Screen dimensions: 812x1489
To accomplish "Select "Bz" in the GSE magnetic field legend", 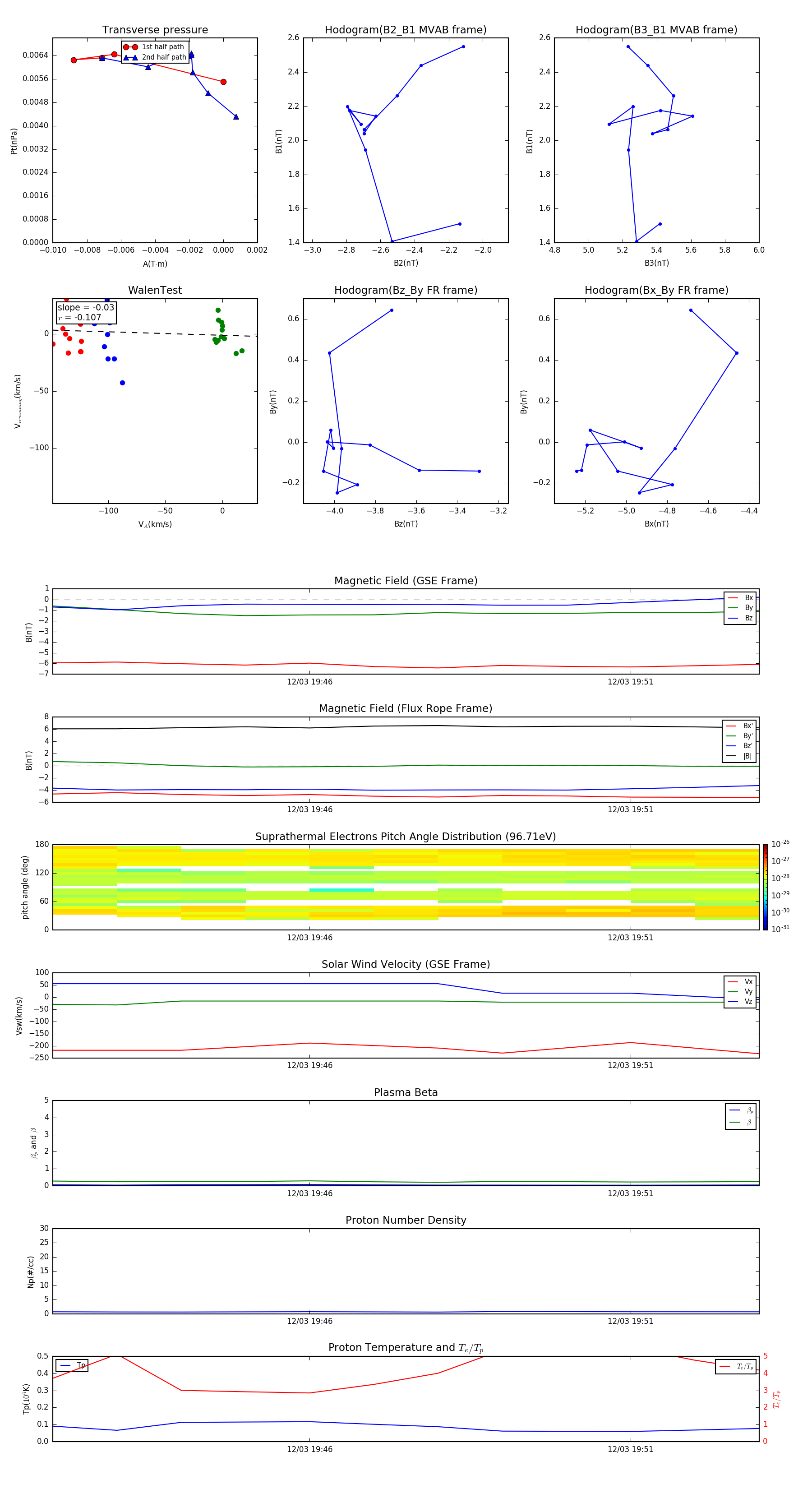I will [x=740, y=619].
